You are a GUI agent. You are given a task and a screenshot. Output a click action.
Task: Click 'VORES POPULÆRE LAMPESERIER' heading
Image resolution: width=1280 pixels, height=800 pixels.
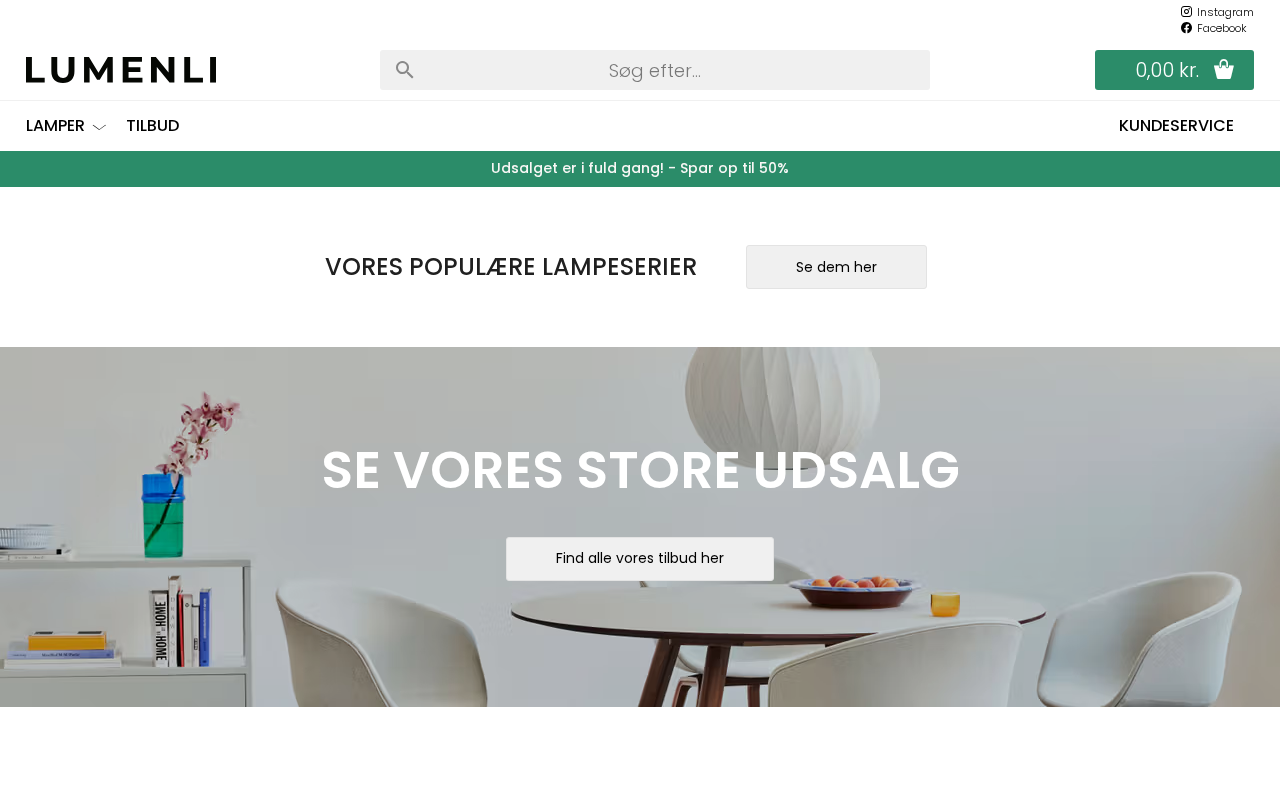tap(511, 267)
